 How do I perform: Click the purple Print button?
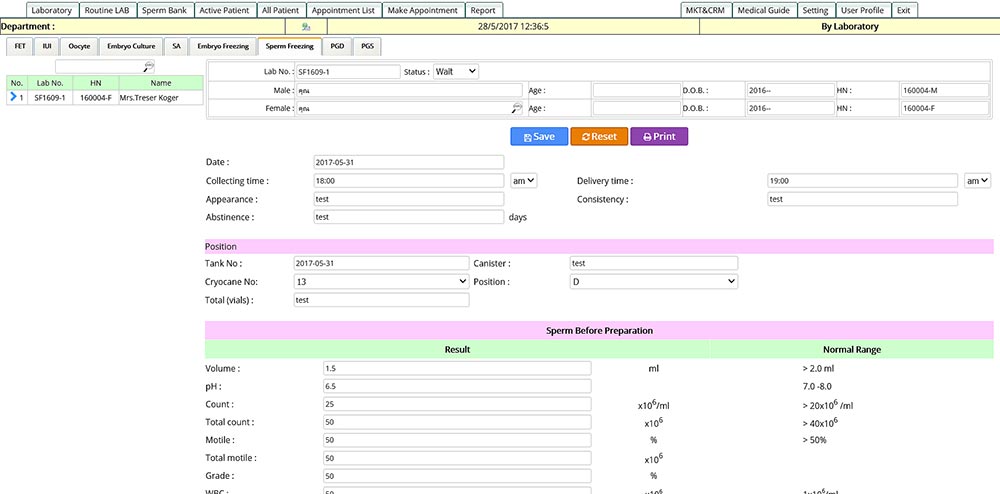[659, 136]
